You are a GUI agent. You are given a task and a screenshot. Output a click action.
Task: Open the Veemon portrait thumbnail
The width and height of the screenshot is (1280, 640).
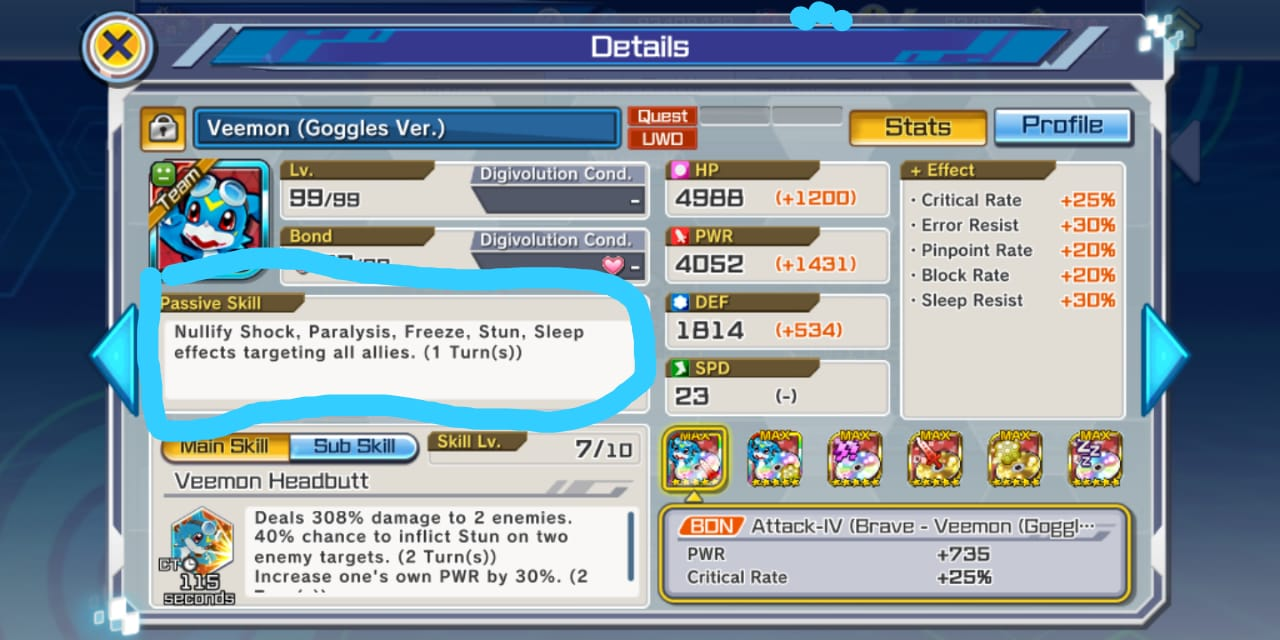pyautogui.click(x=209, y=218)
